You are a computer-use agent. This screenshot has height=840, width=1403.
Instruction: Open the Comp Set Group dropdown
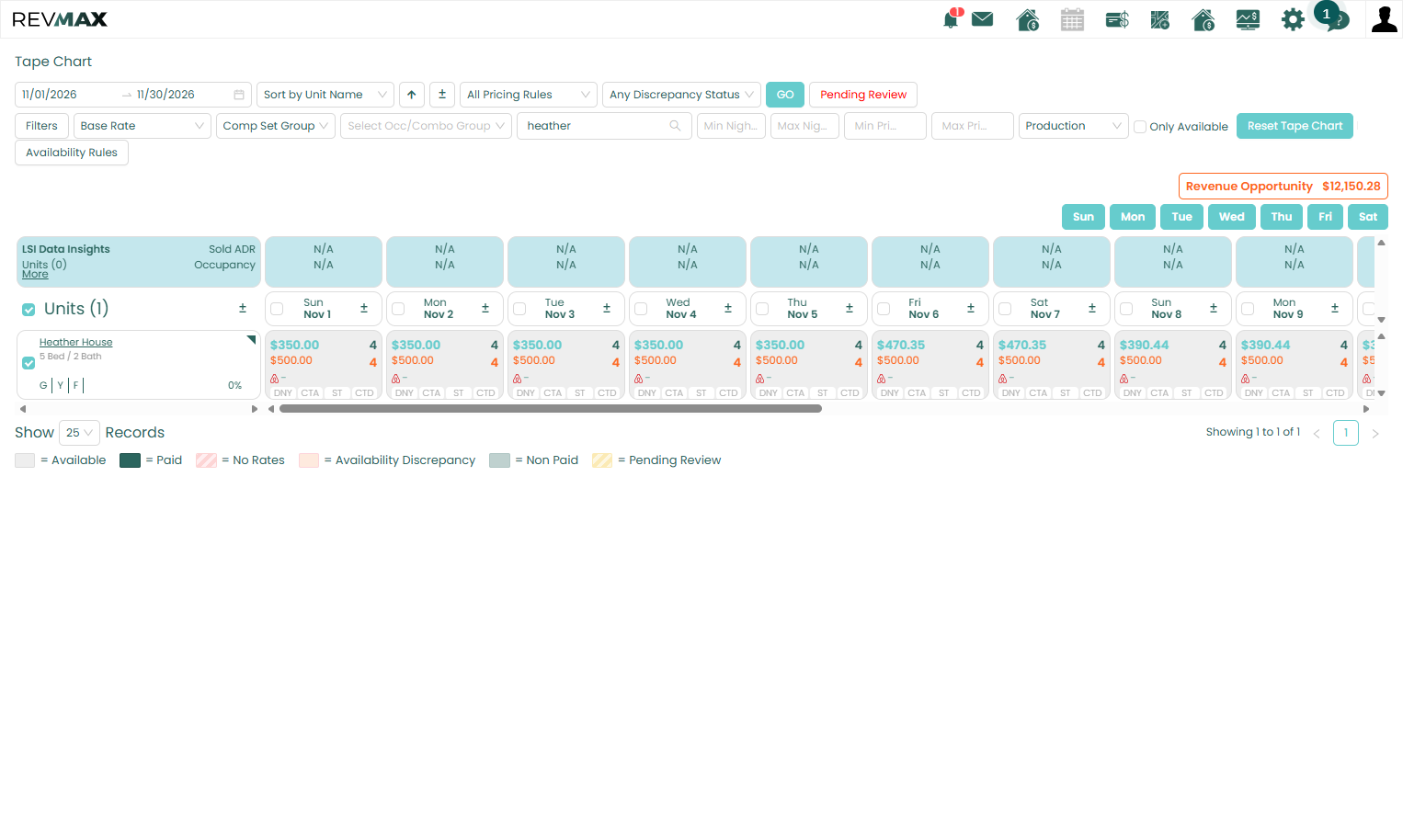(276, 126)
